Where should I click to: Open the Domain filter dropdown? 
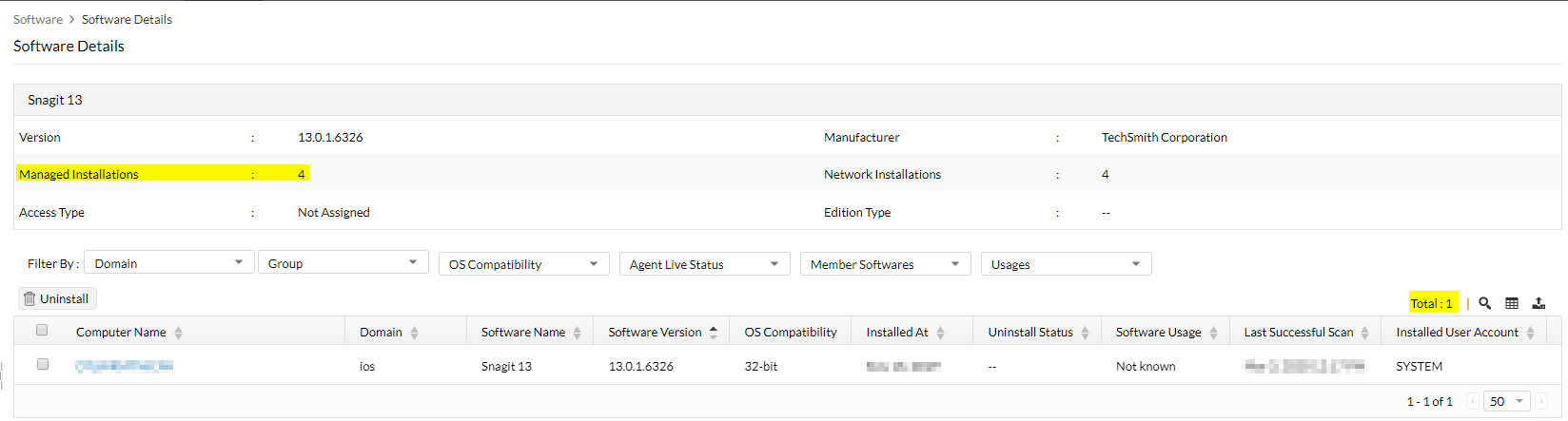click(x=168, y=263)
